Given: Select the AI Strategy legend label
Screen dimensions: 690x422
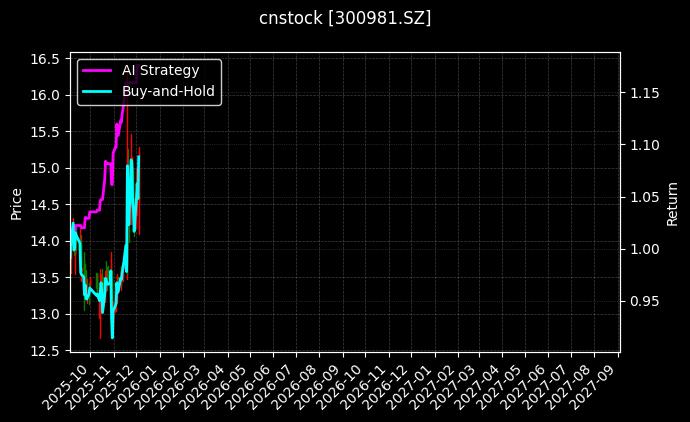Looking at the screenshot, I should [161, 70].
